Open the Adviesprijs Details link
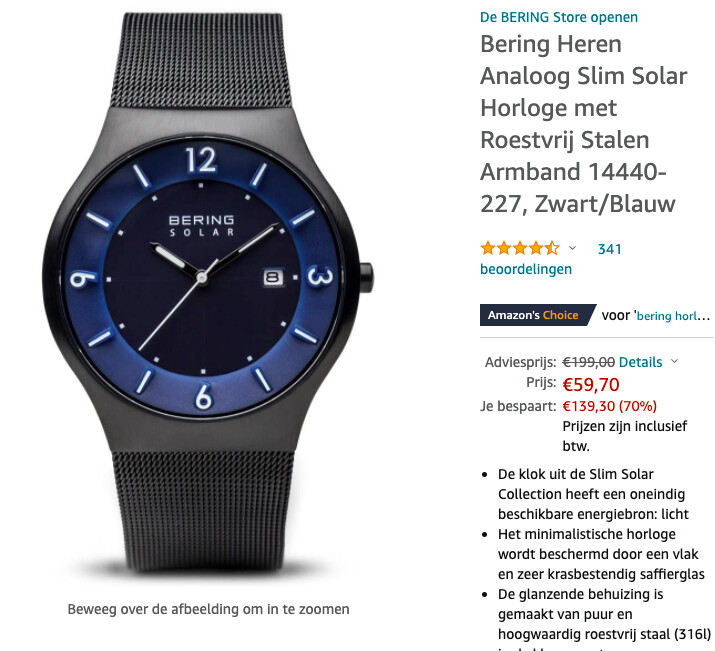This screenshot has width=715, height=651. (640, 362)
